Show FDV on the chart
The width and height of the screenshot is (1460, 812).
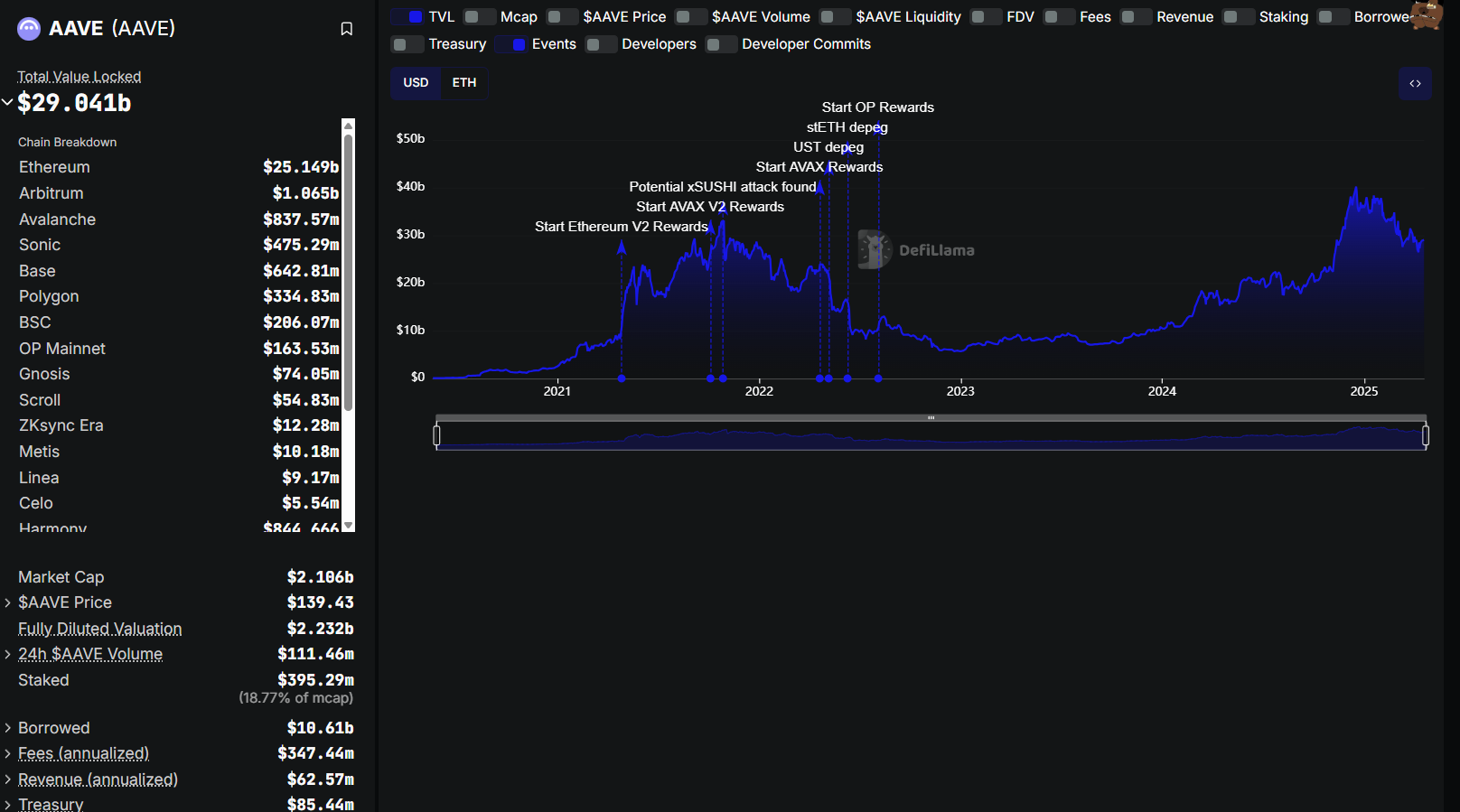(986, 17)
